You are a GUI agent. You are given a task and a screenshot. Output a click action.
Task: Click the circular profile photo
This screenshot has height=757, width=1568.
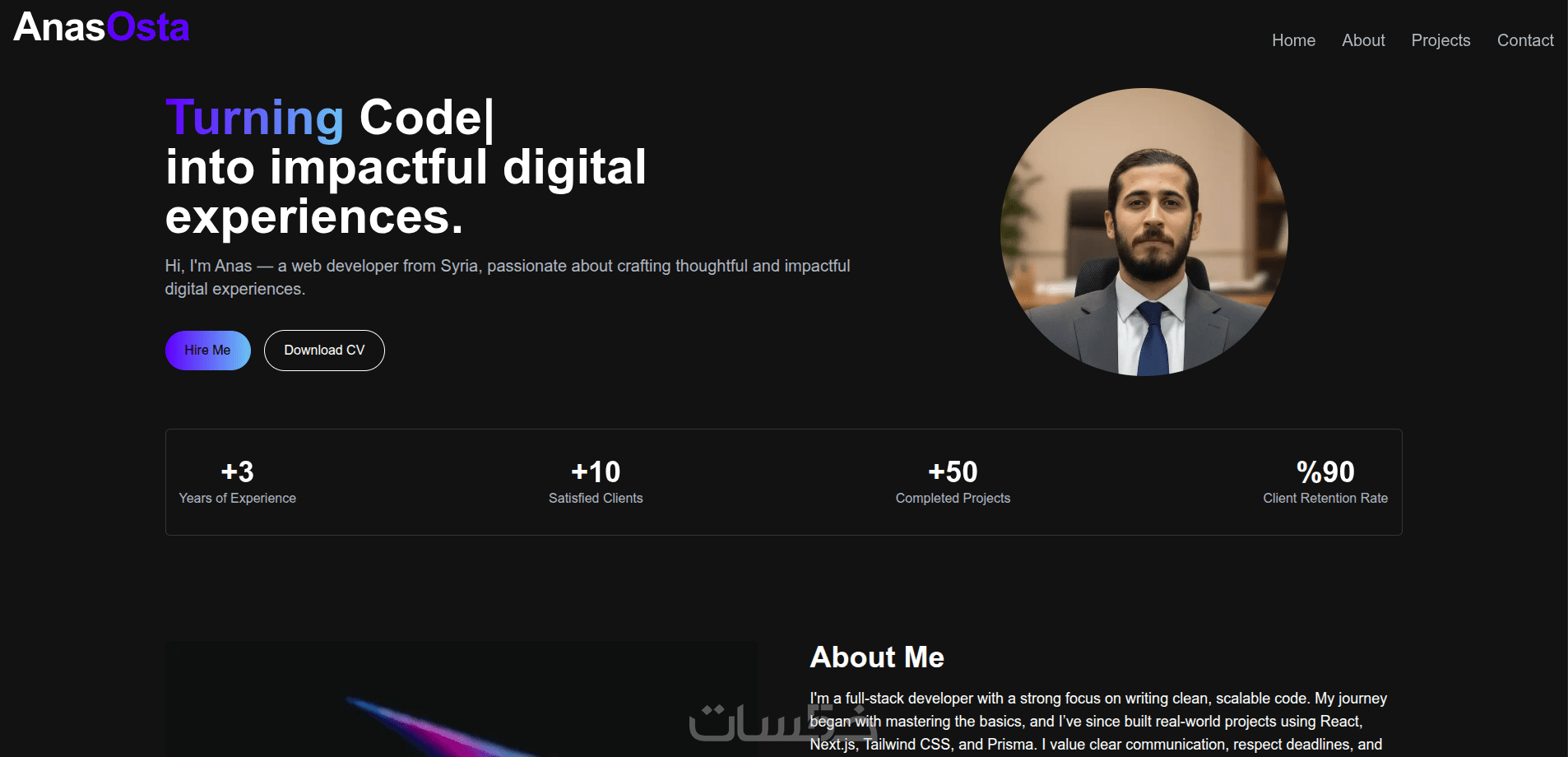[x=1144, y=232]
